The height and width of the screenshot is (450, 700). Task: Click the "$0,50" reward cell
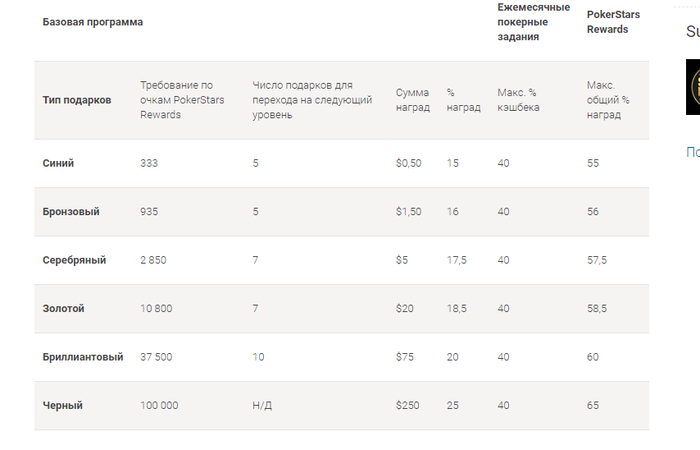pyautogui.click(x=408, y=163)
